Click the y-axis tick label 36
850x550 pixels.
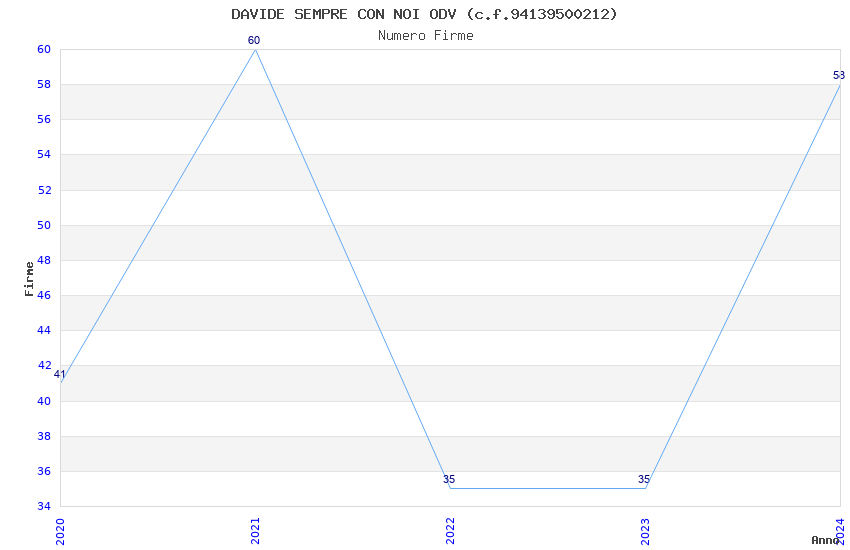click(x=44, y=471)
